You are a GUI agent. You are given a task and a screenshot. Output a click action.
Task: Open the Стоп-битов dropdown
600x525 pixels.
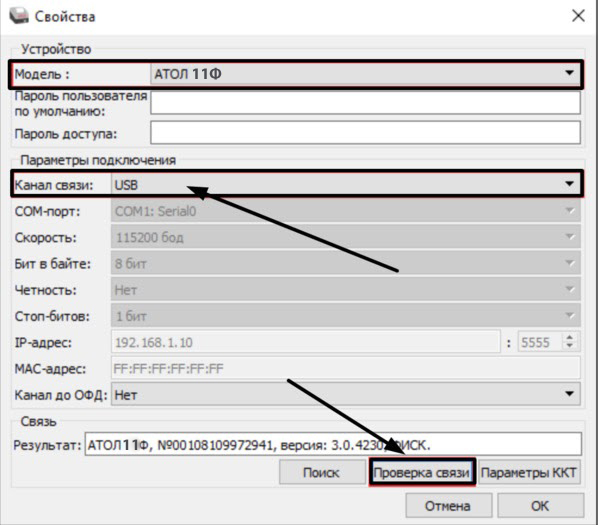pyautogui.click(x=344, y=315)
